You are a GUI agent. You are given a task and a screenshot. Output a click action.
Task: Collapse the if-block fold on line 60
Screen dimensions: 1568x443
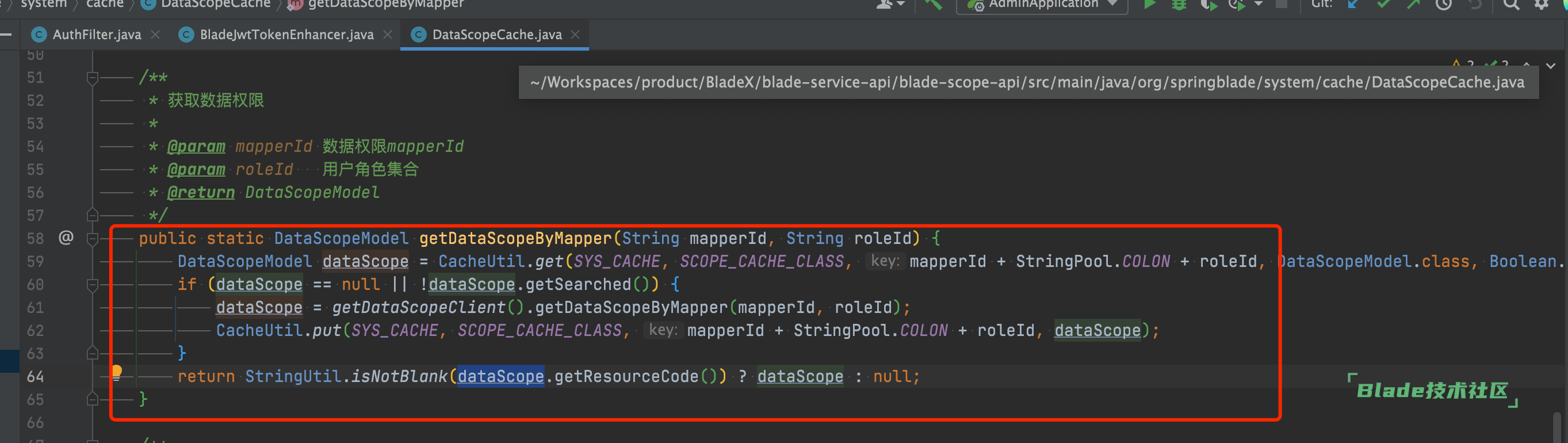pos(93,284)
